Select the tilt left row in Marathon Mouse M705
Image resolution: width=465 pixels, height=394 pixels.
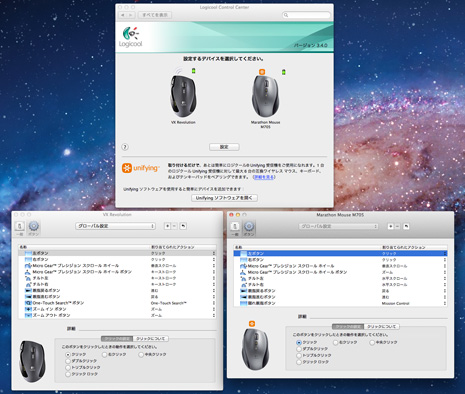(340, 278)
